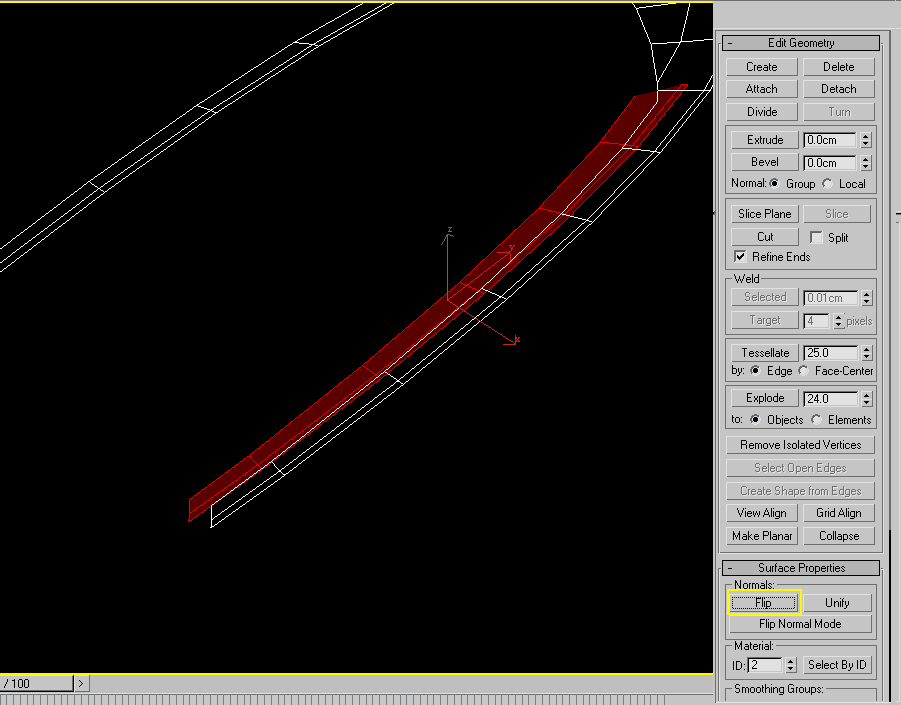The width and height of the screenshot is (901, 705).
Task: Click the Attach button
Action: click(761, 89)
